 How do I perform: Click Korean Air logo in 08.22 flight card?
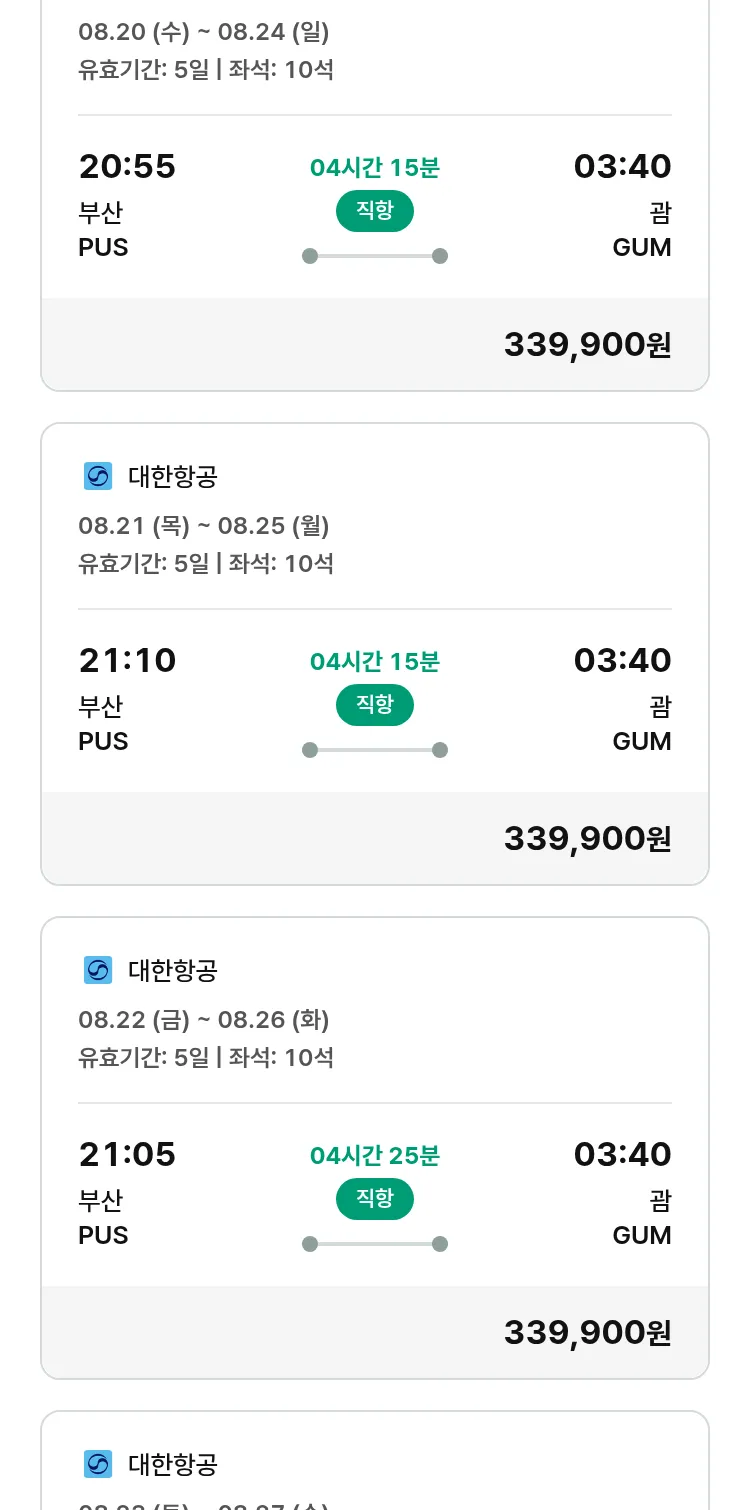tap(98, 971)
